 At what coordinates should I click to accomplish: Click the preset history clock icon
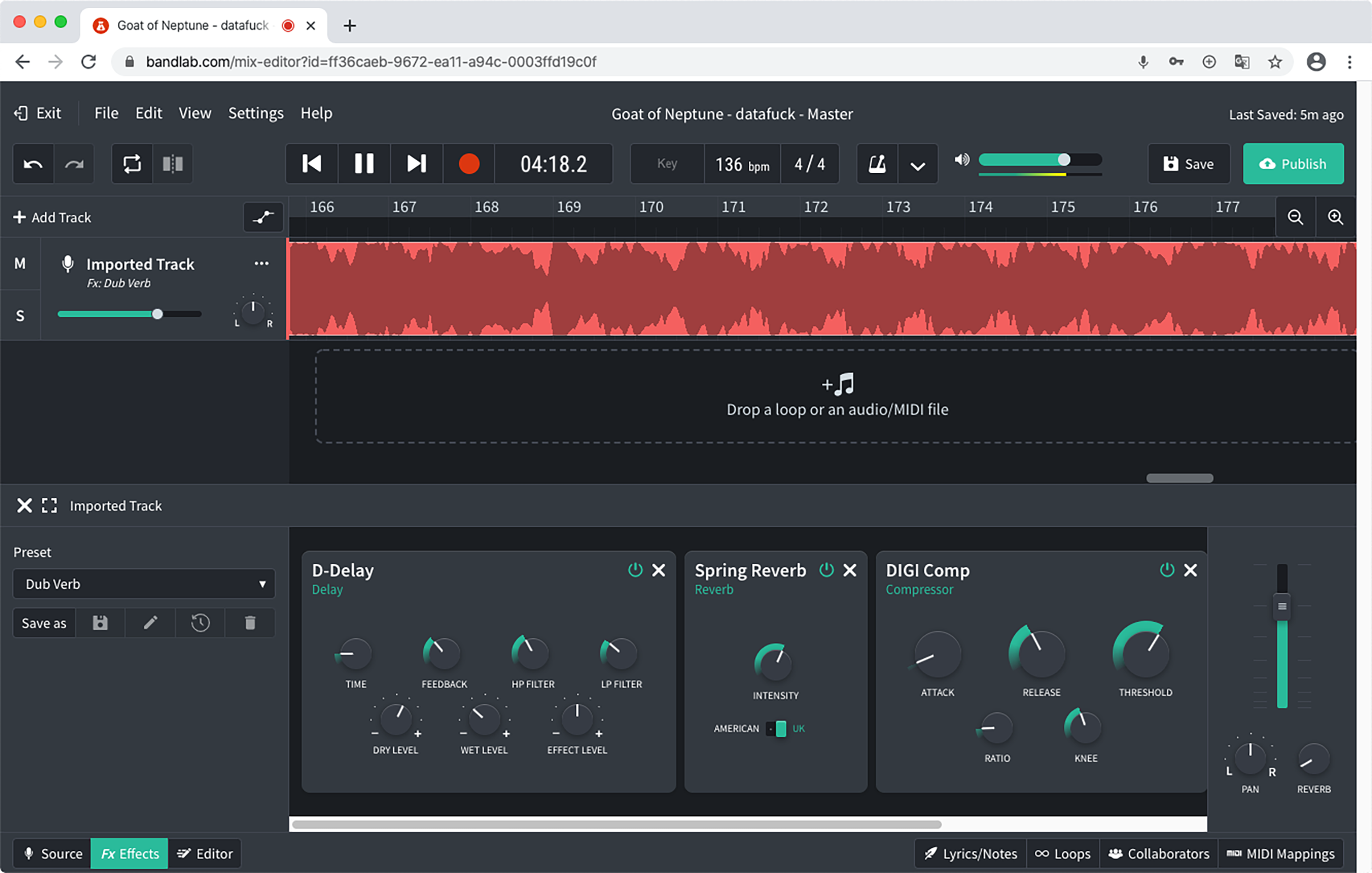coord(200,623)
